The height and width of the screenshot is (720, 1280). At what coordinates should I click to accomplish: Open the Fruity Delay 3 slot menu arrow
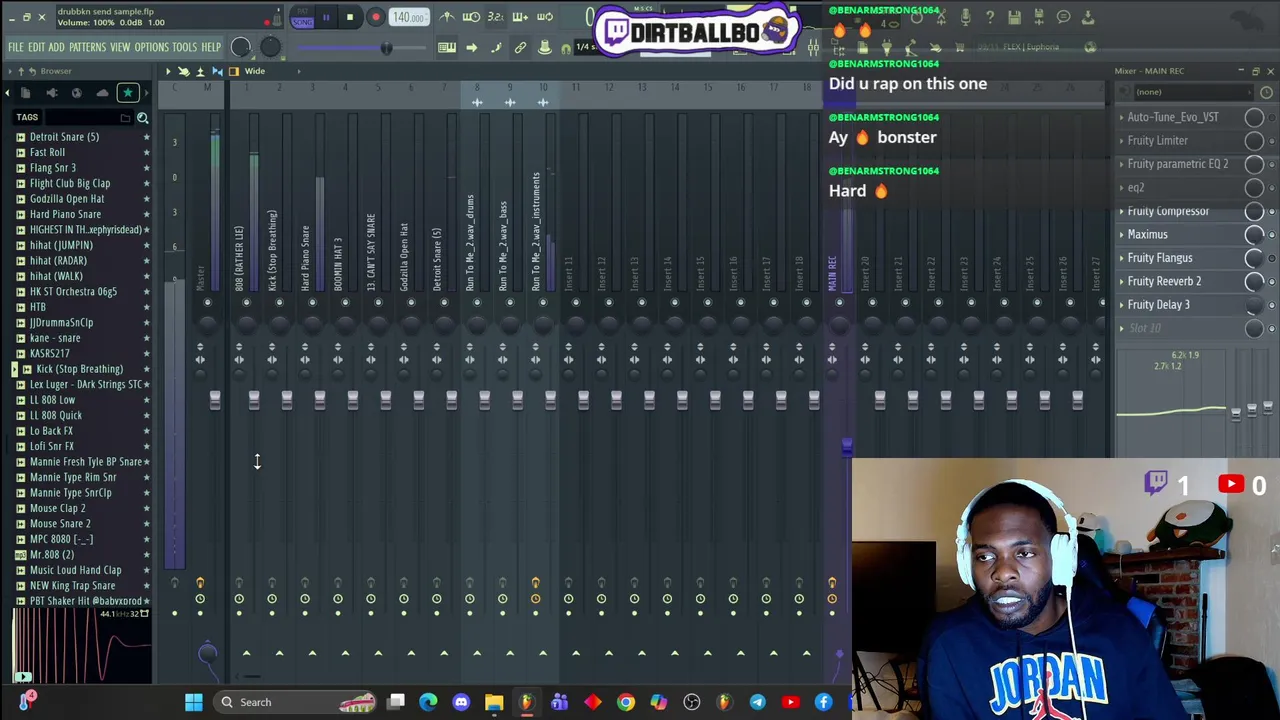point(1121,305)
